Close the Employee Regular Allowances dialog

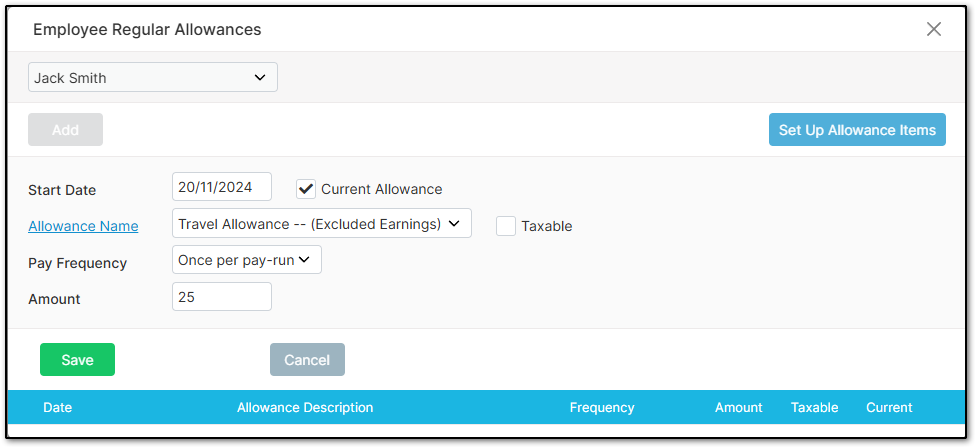[934, 29]
